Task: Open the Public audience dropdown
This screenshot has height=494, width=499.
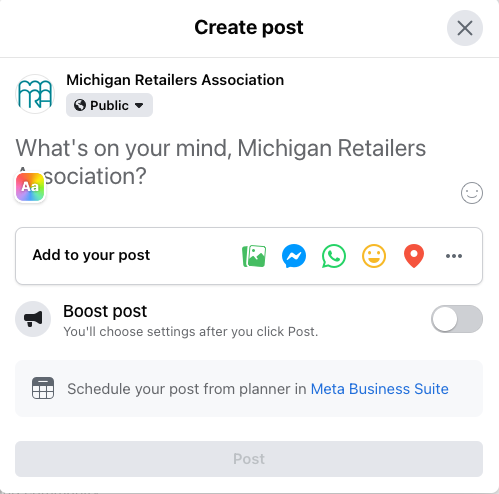Action: (x=109, y=105)
